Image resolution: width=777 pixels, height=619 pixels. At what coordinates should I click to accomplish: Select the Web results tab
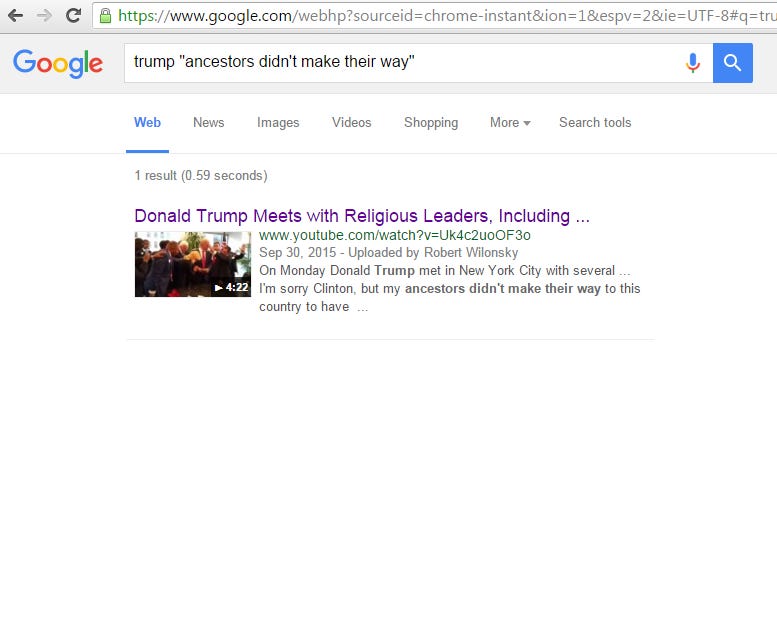[147, 122]
